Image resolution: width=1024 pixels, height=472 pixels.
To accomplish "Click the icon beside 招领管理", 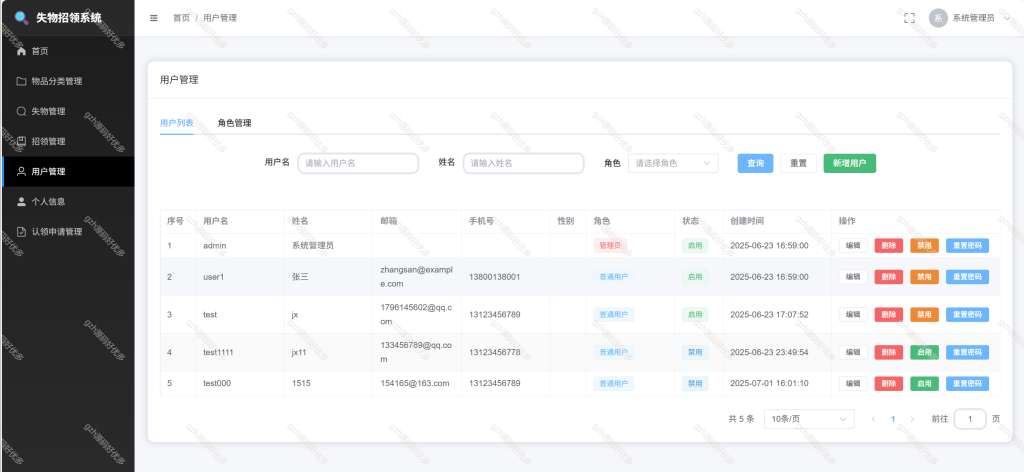I will [x=21, y=141].
